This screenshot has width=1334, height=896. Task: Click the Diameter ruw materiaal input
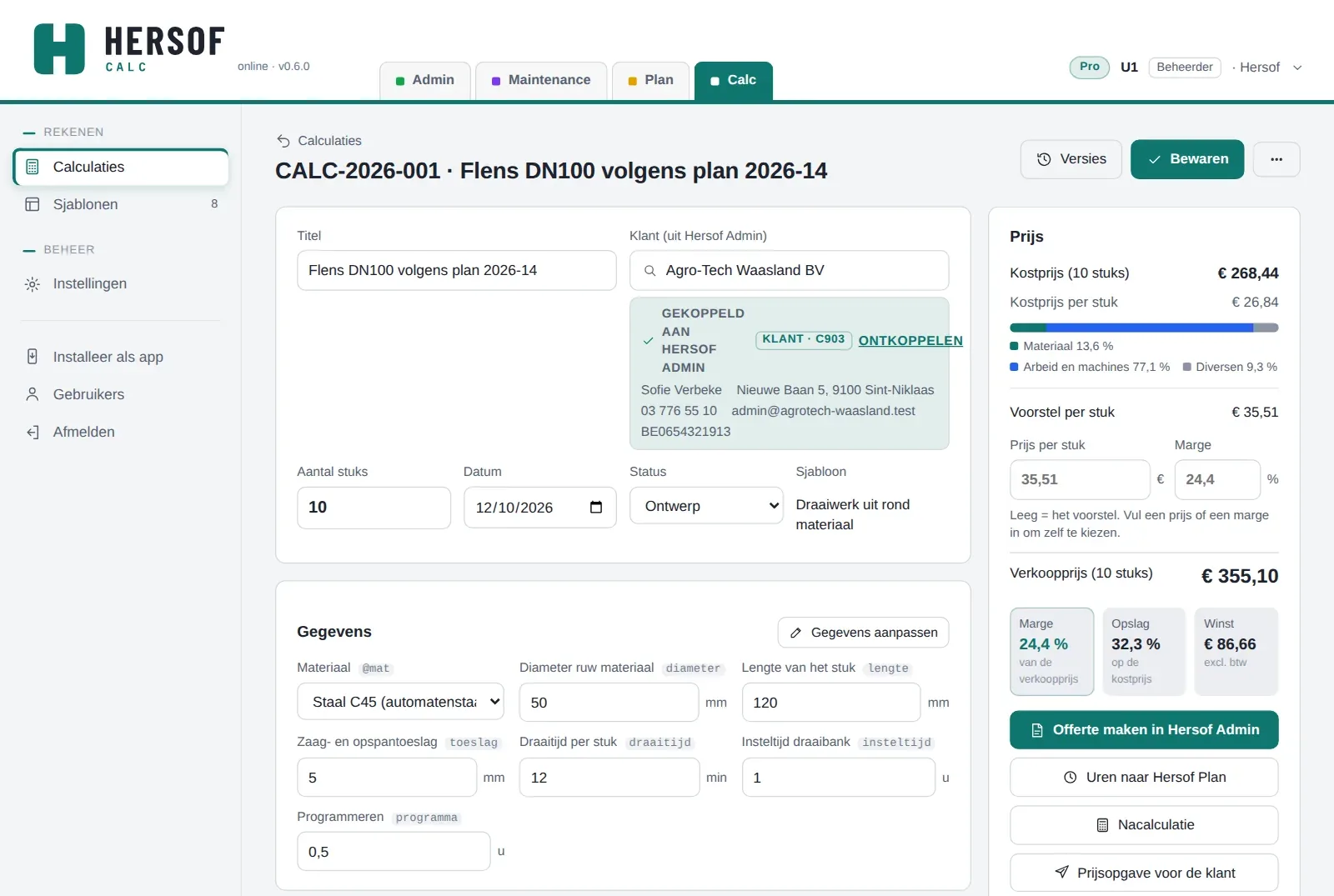pyautogui.click(x=609, y=703)
